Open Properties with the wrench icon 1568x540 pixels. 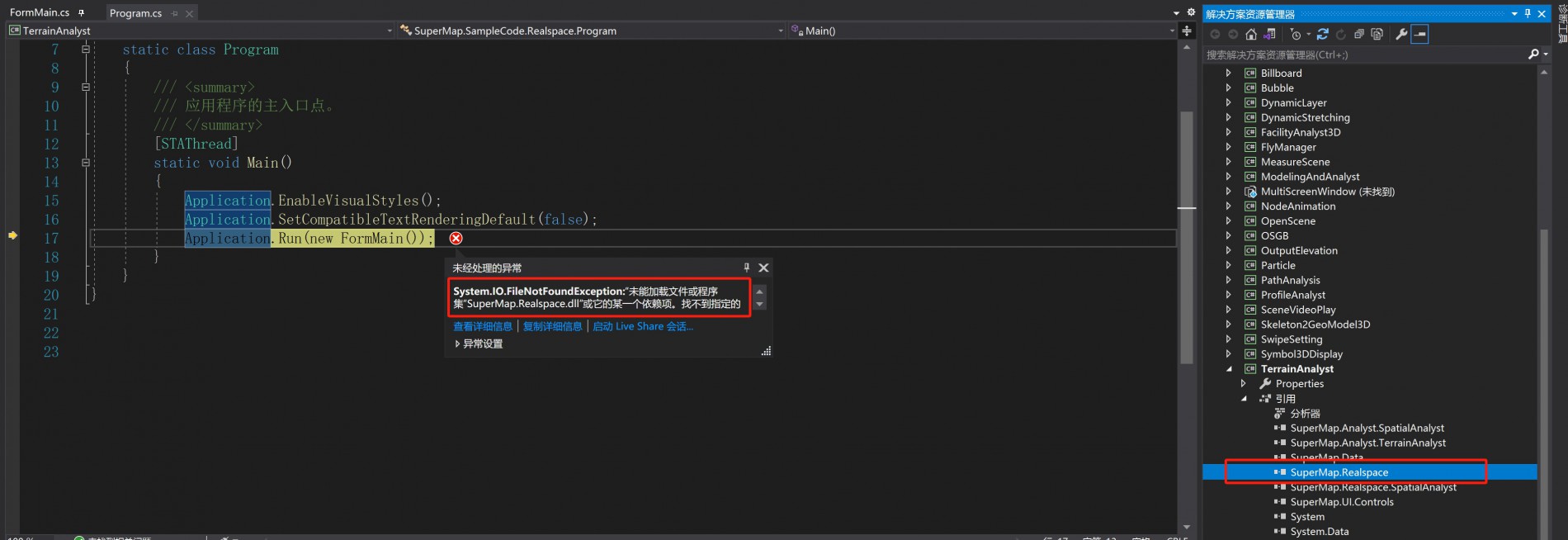1400,34
